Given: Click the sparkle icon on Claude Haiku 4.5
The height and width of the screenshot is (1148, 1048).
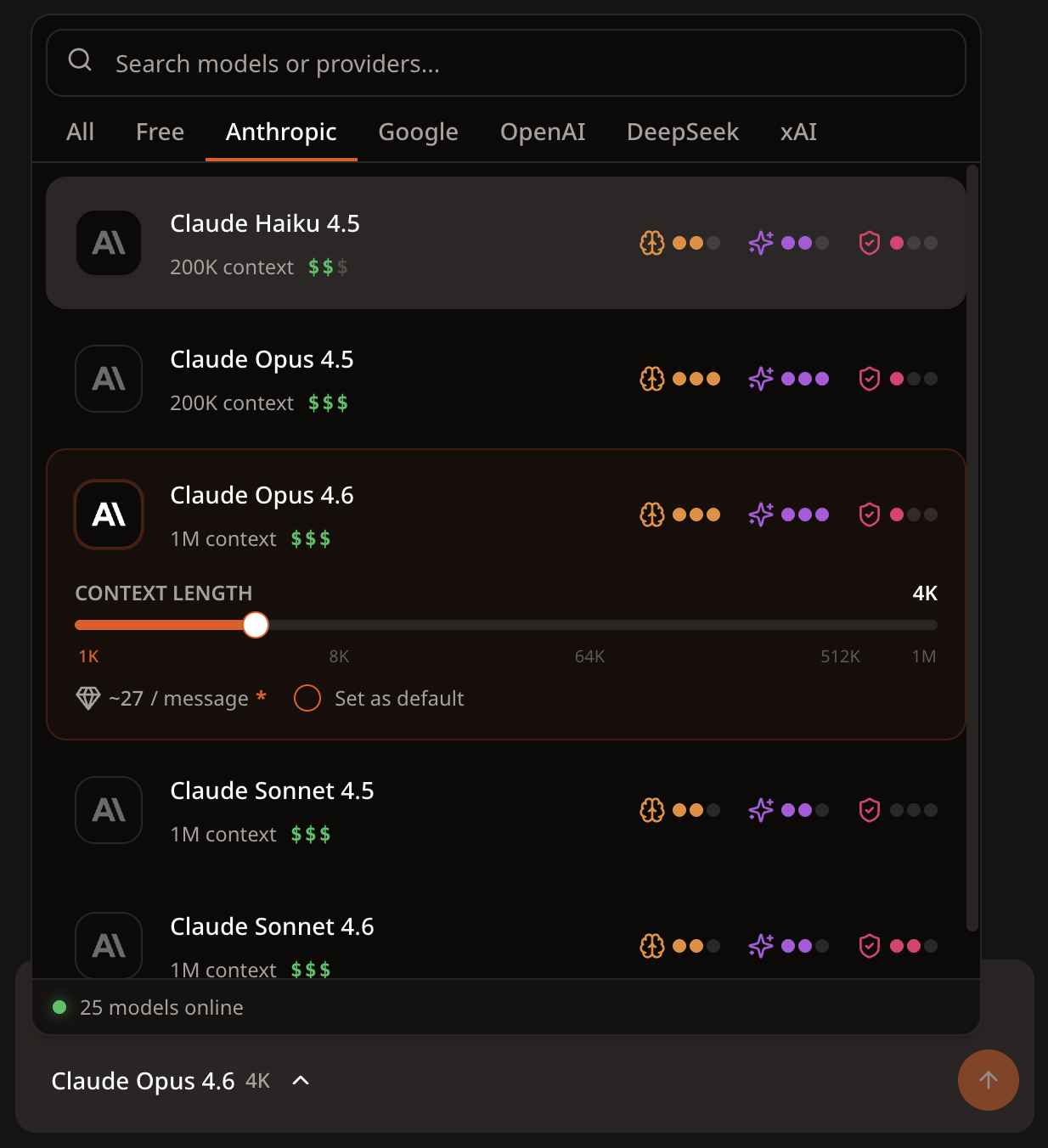Looking at the screenshot, I should pos(761,243).
